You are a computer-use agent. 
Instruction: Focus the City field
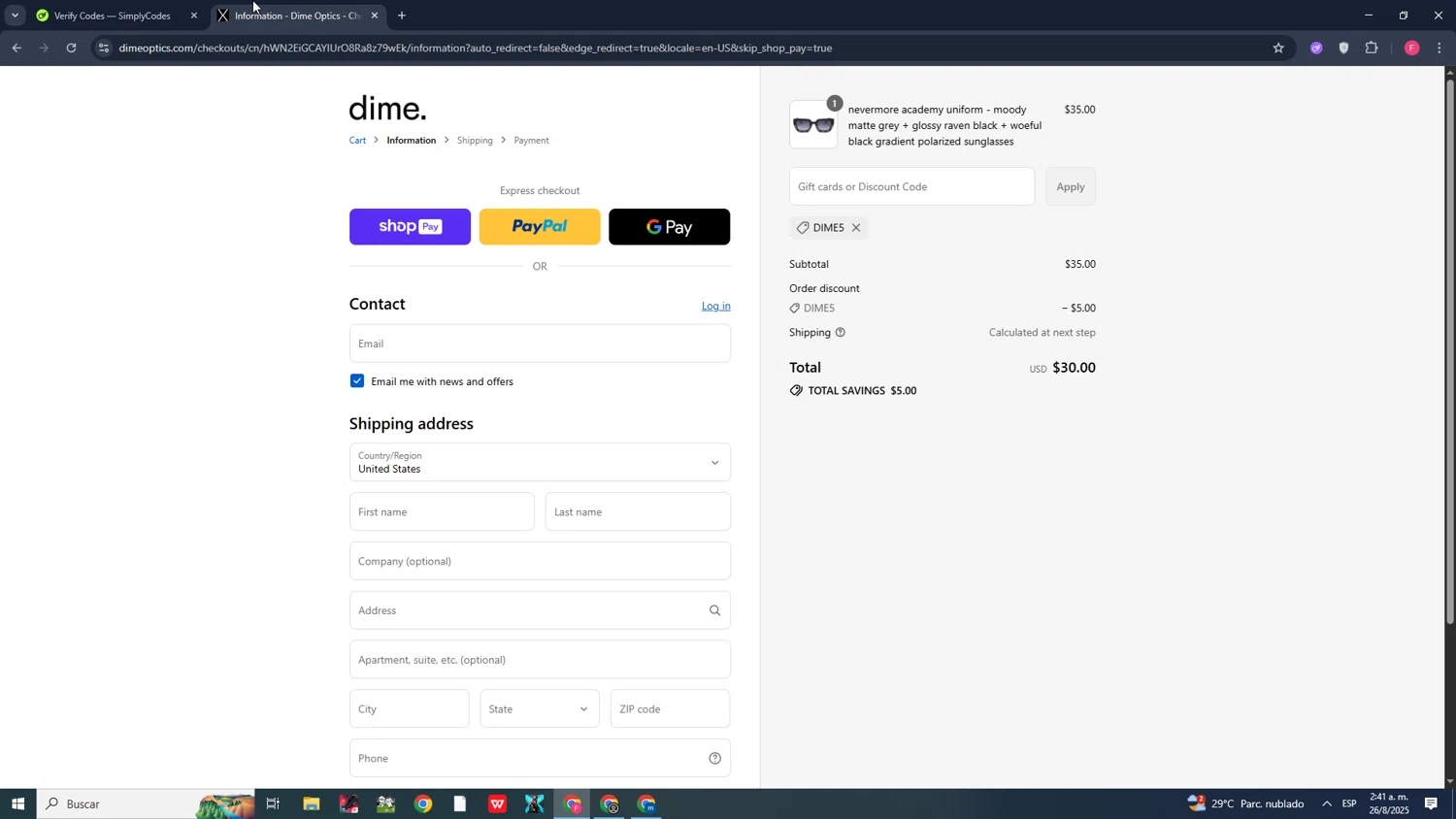[410, 709]
